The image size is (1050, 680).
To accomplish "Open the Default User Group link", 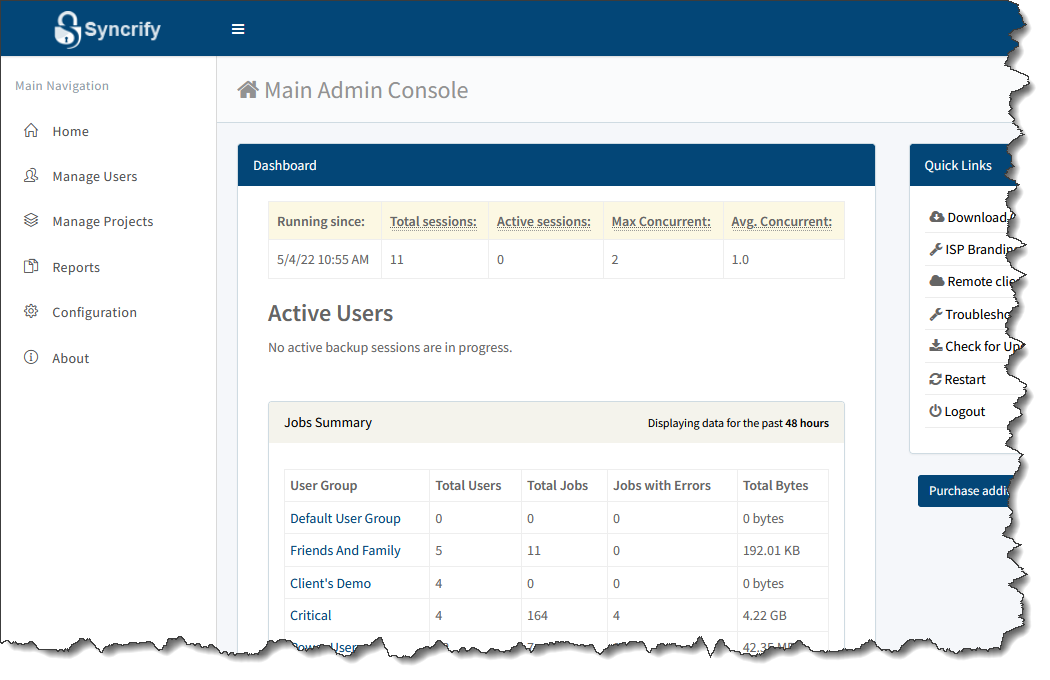I will [x=345, y=519].
